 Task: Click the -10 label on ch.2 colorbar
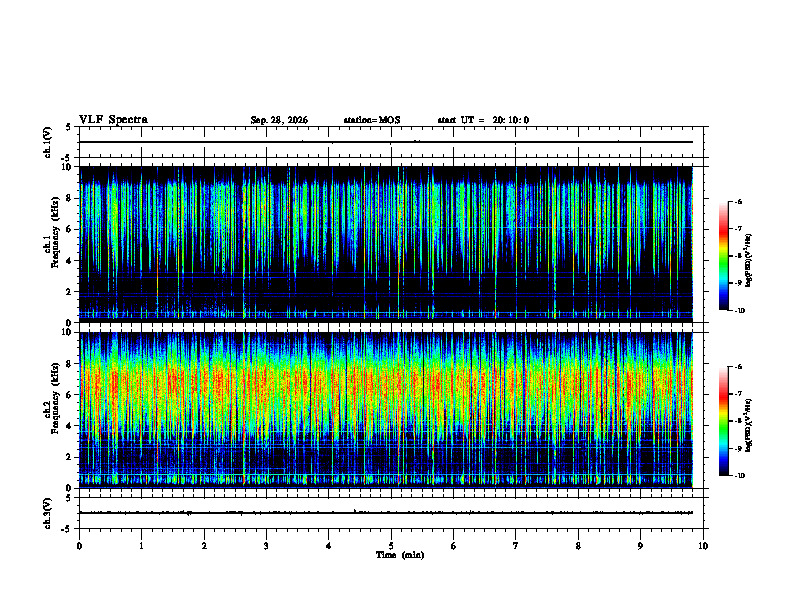coord(739,475)
